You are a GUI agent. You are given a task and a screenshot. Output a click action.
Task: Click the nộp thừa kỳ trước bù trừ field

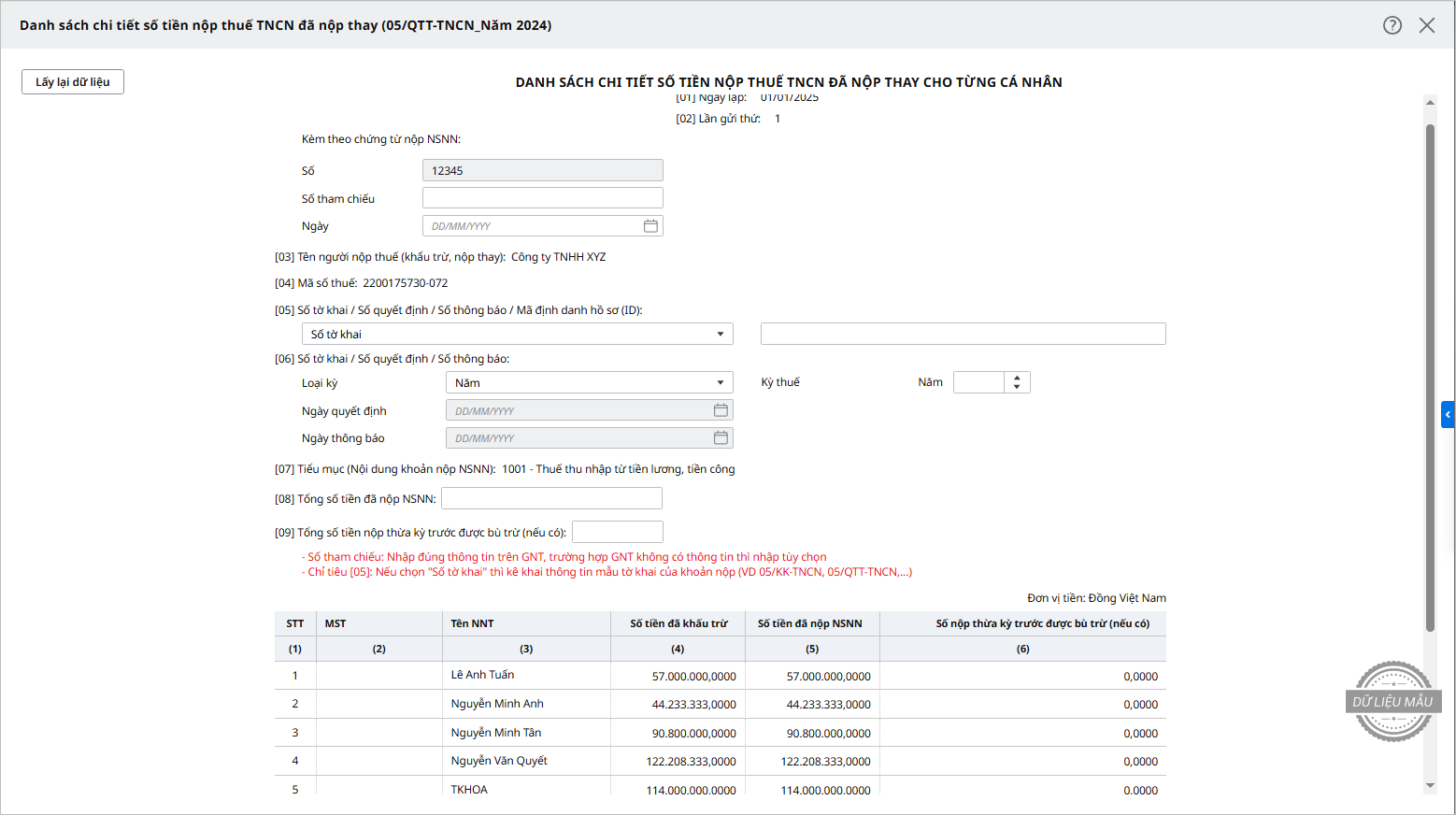pyautogui.click(x=617, y=533)
